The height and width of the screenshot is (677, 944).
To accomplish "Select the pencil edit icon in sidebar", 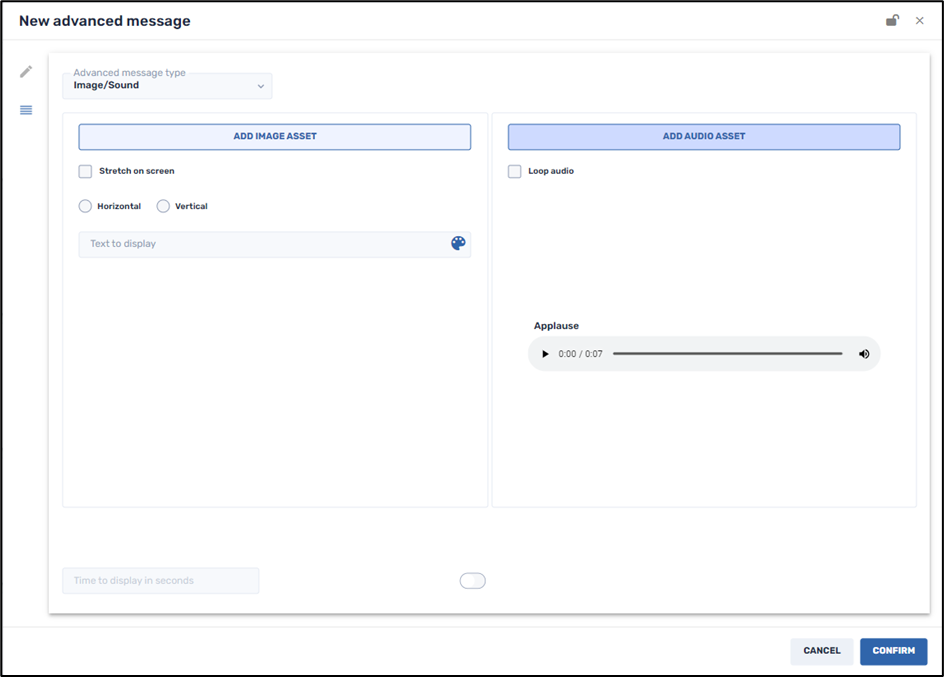I will pos(26,71).
